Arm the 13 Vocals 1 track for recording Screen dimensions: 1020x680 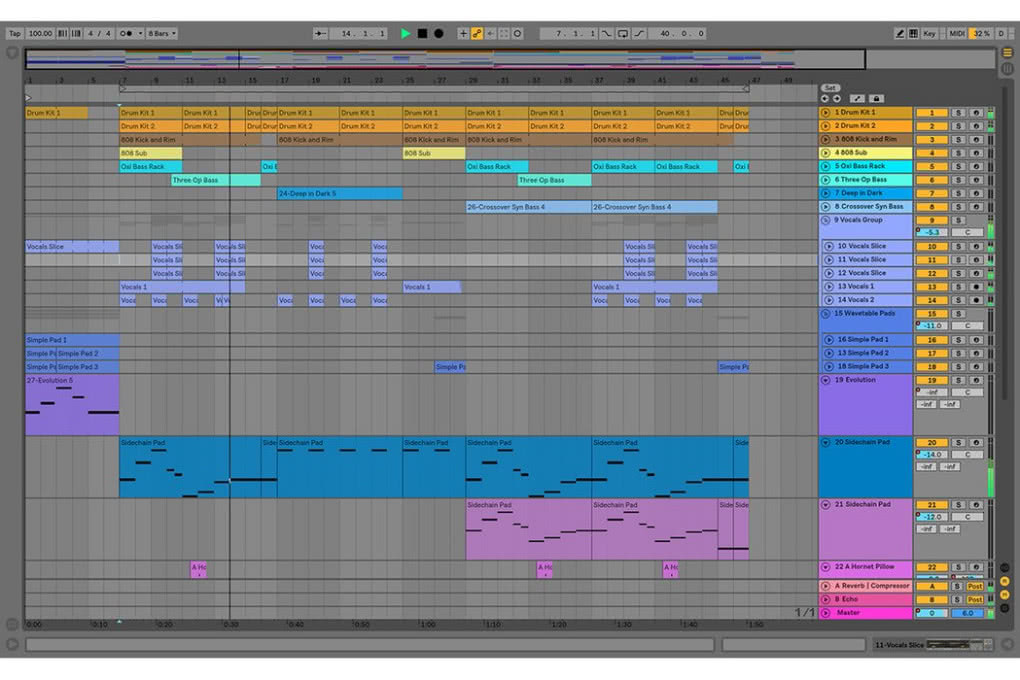click(x=976, y=286)
